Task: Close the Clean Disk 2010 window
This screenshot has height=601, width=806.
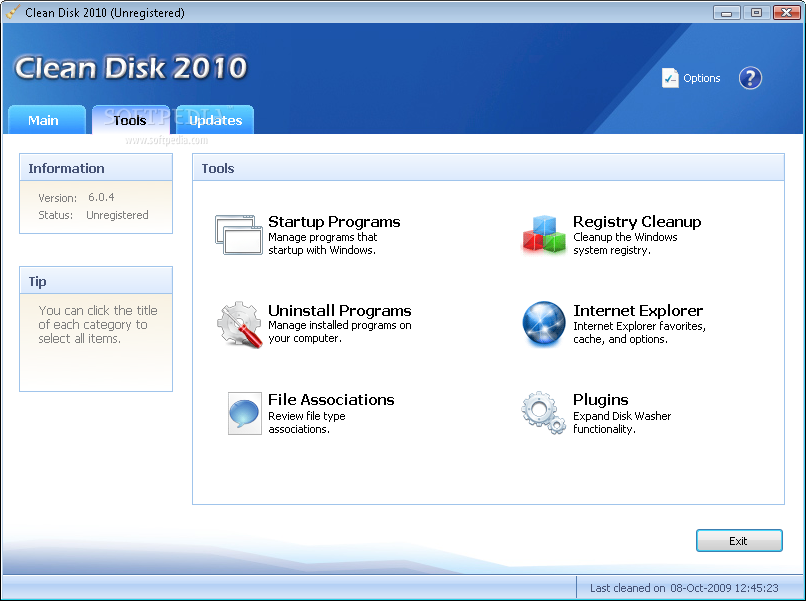Action: pos(786,12)
